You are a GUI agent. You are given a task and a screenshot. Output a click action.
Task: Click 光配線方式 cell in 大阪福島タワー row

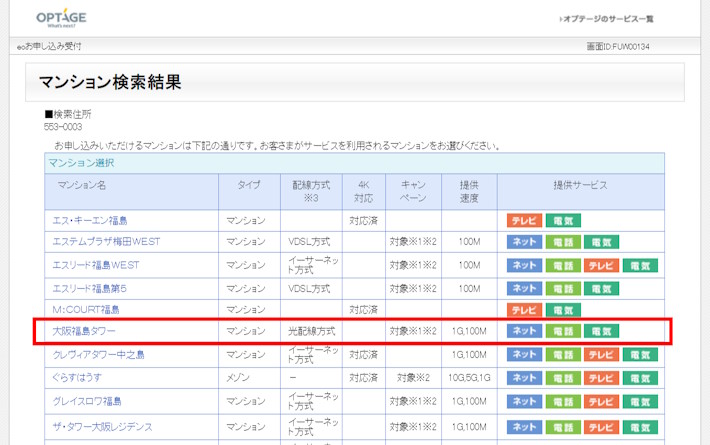click(312, 331)
